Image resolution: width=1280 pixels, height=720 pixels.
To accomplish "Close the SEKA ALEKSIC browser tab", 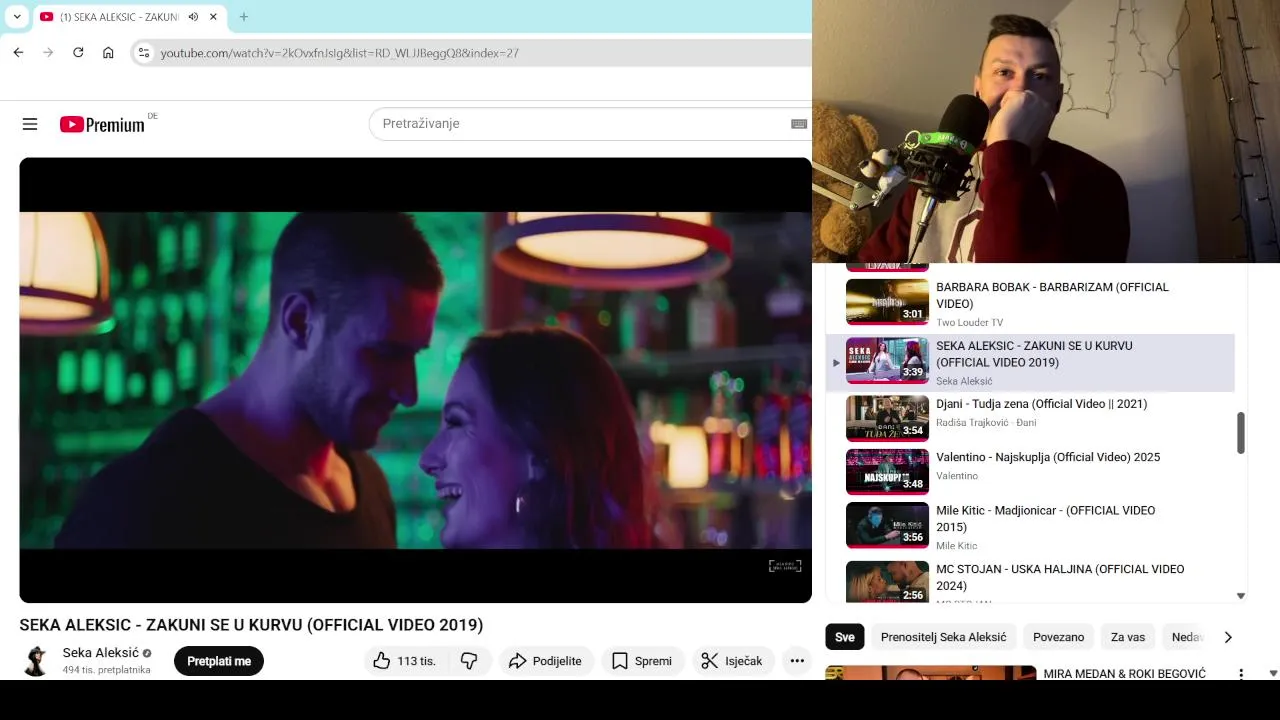I will pyautogui.click(x=213, y=17).
